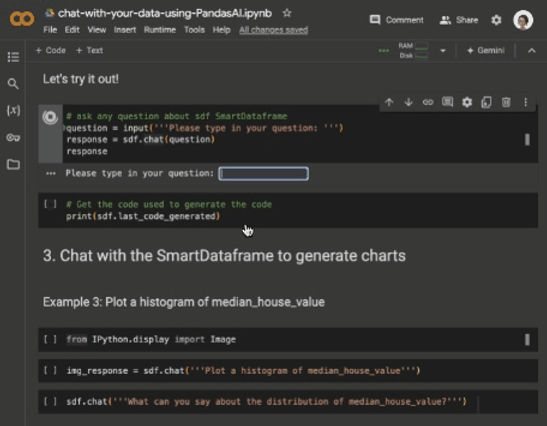Stop the running cell execution button
The height and width of the screenshot is (426, 547).
click(50, 117)
